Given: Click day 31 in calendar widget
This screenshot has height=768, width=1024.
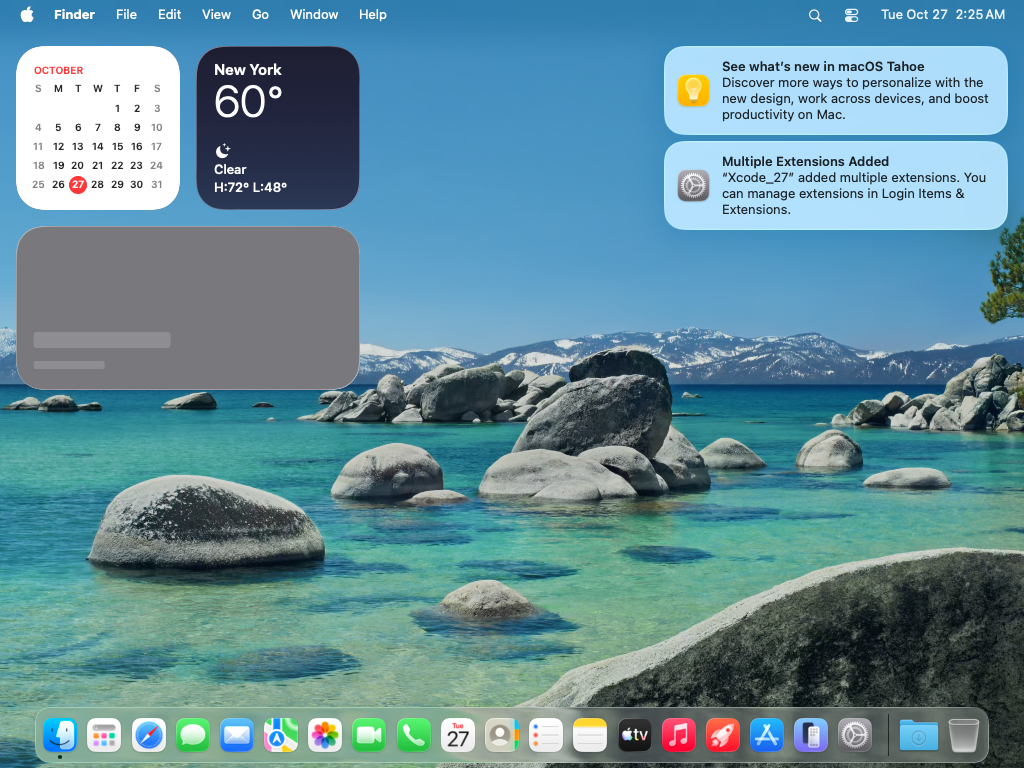Looking at the screenshot, I should (157, 184).
